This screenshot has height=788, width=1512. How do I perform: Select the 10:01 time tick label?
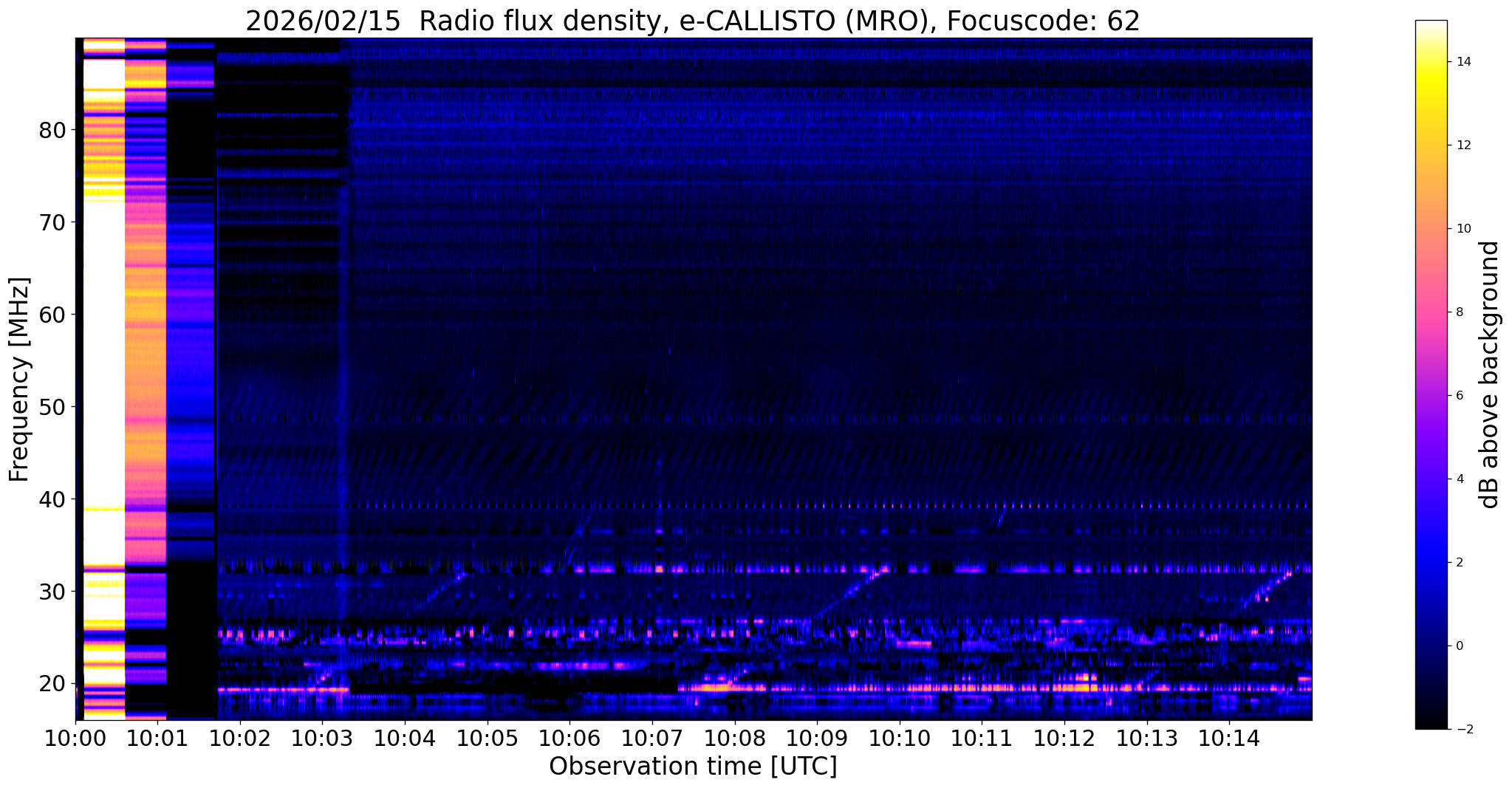tap(157, 739)
